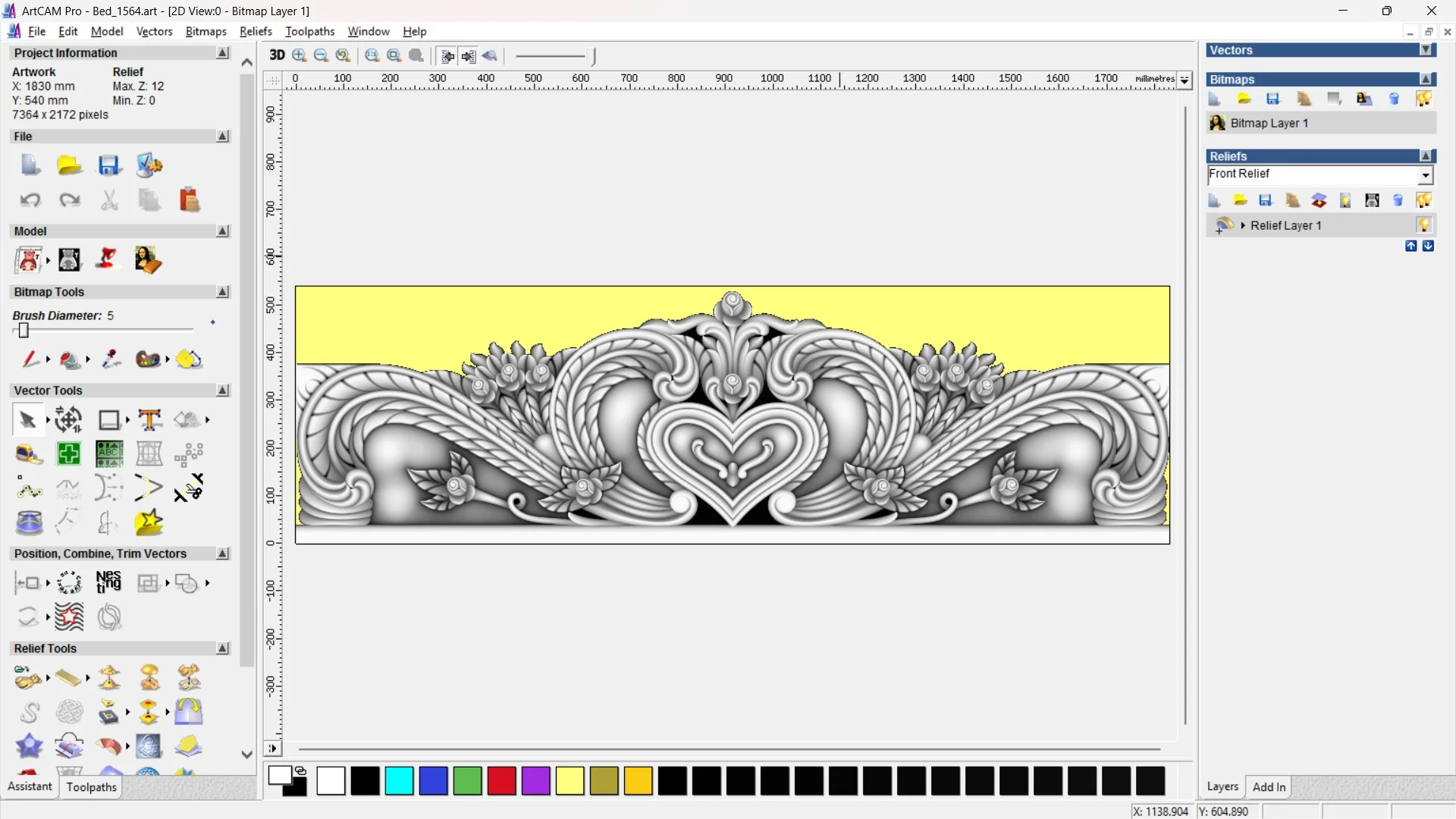Open the Toolpaths menu
The height and width of the screenshot is (819, 1456).
click(309, 31)
